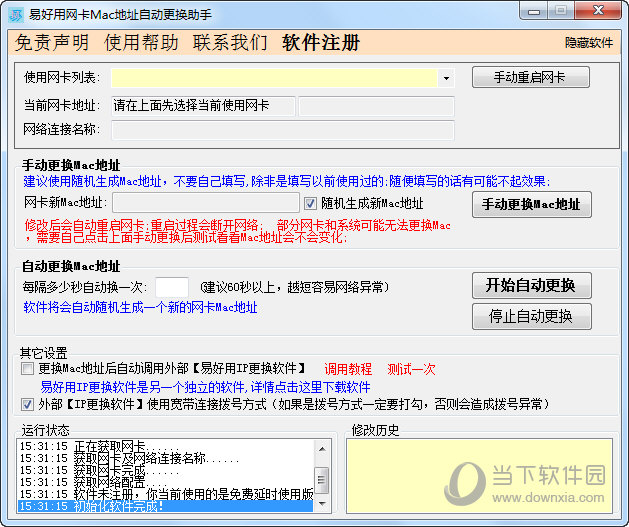Focus the 每隔多少秒自动换一次 seconds input box
Viewport: 629px width, 527px height.
(x=172, y=287)
